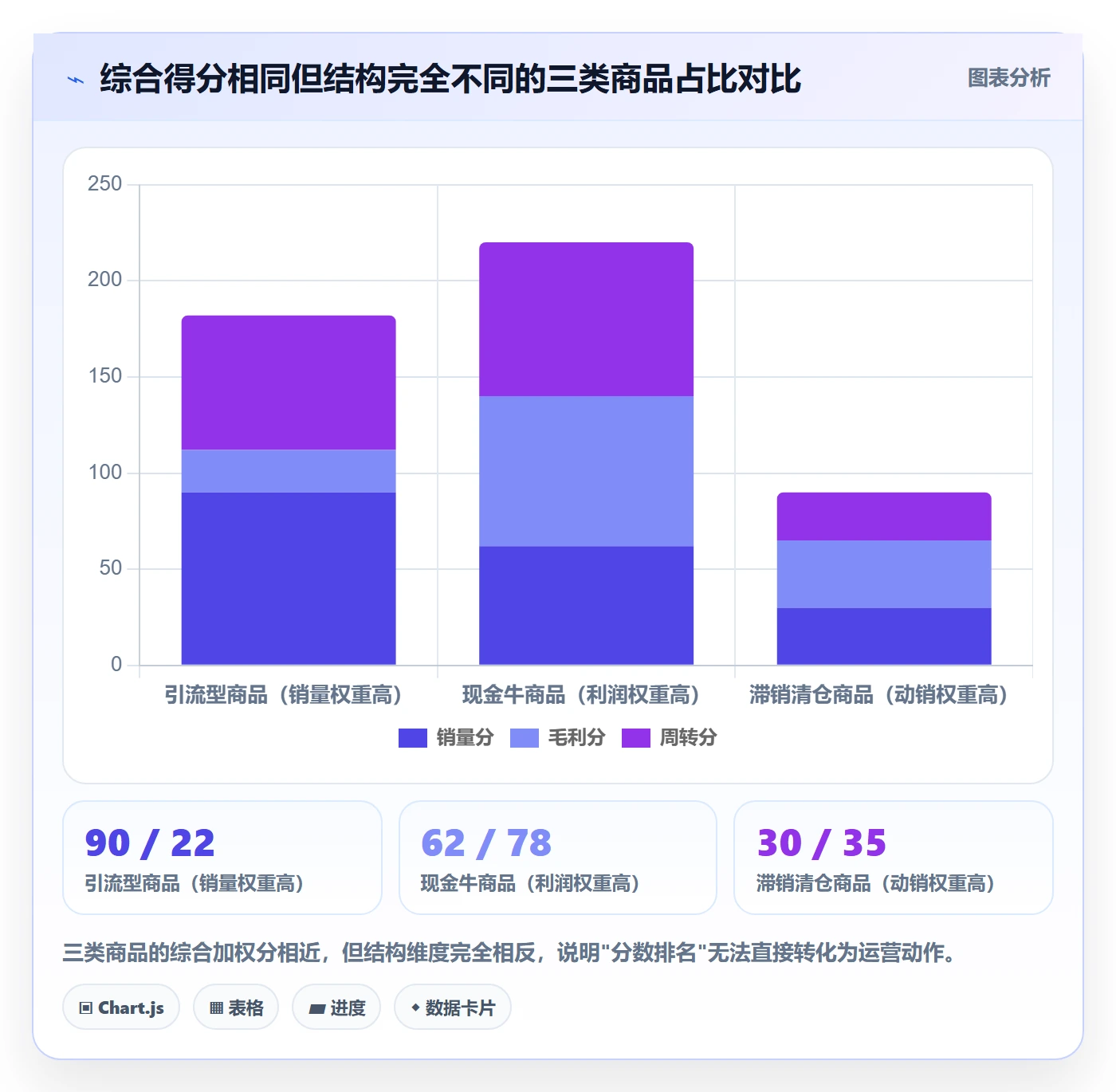Click the 周转分 legend label

pos(688,738)
